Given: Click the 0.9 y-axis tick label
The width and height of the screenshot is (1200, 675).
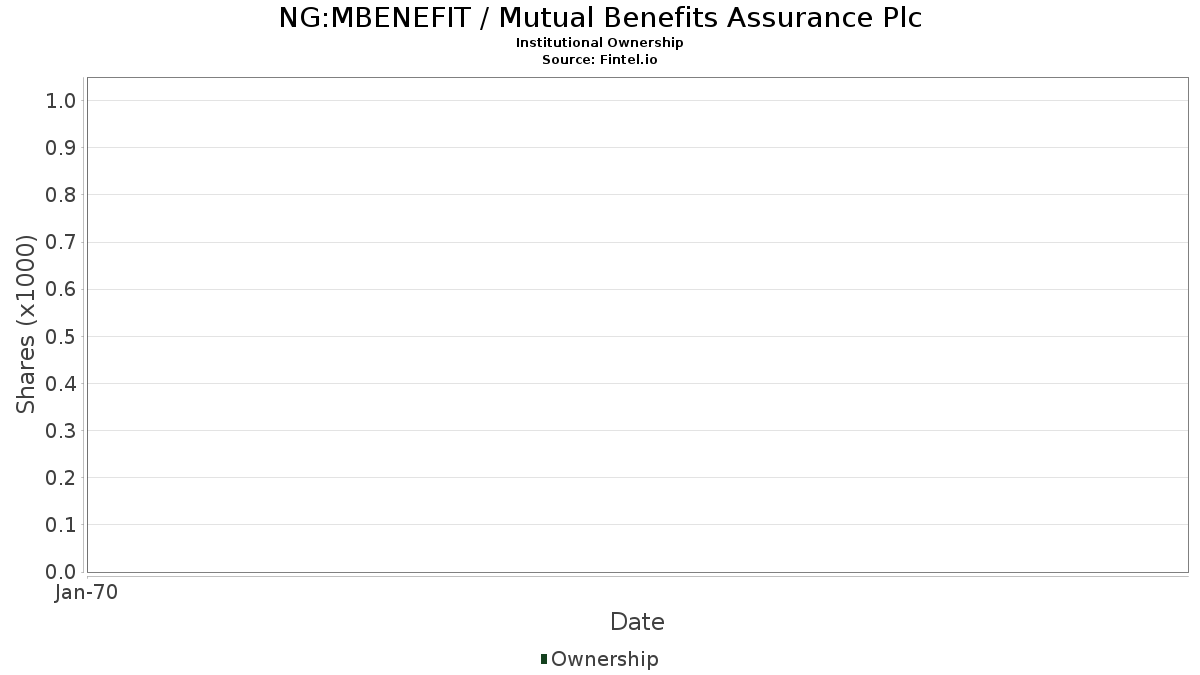Looking at the screenshot, I should pyautogui.click(x=61, y=148).
